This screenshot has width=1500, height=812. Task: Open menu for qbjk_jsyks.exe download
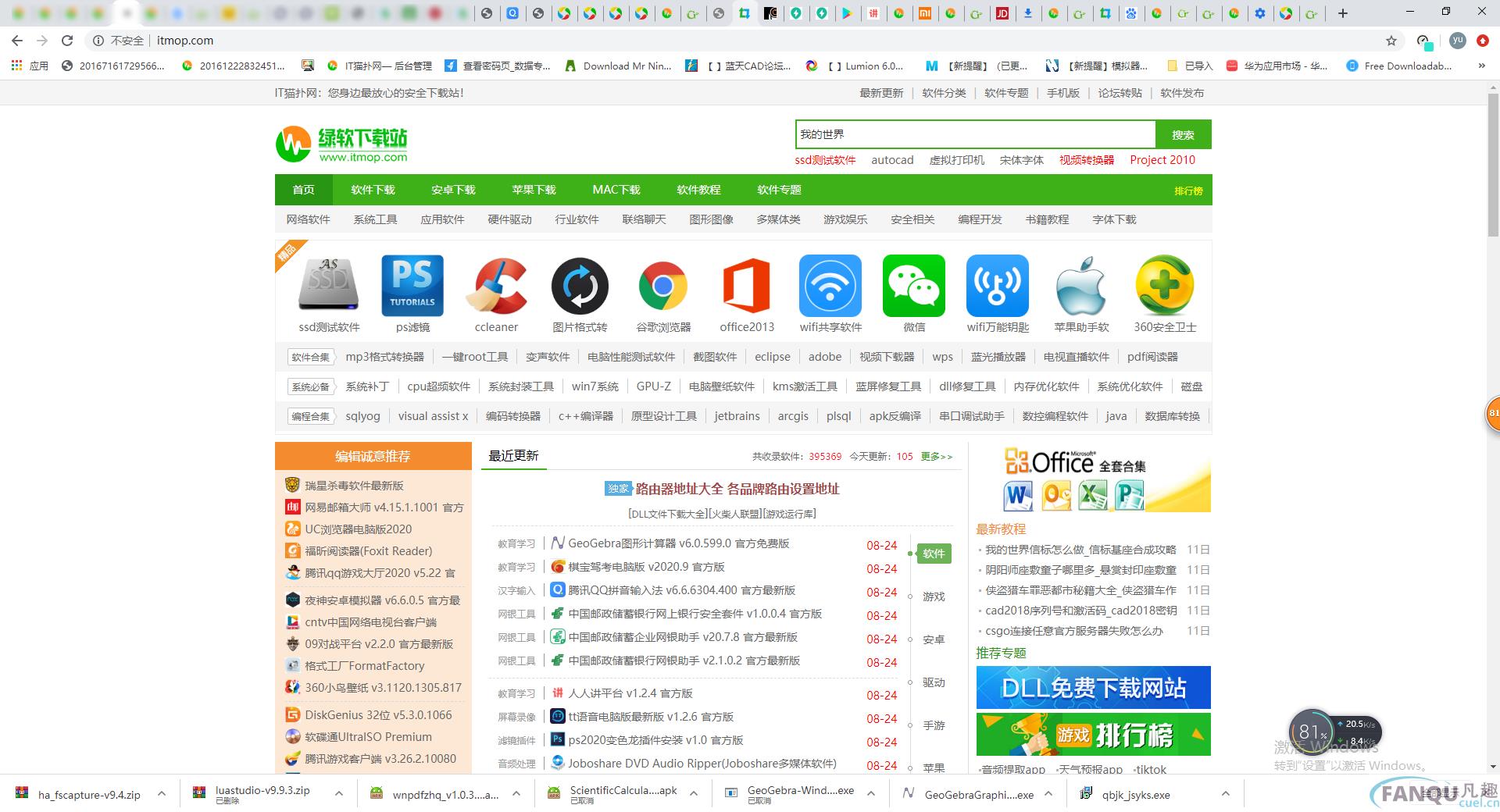(x=1226, y=794)
